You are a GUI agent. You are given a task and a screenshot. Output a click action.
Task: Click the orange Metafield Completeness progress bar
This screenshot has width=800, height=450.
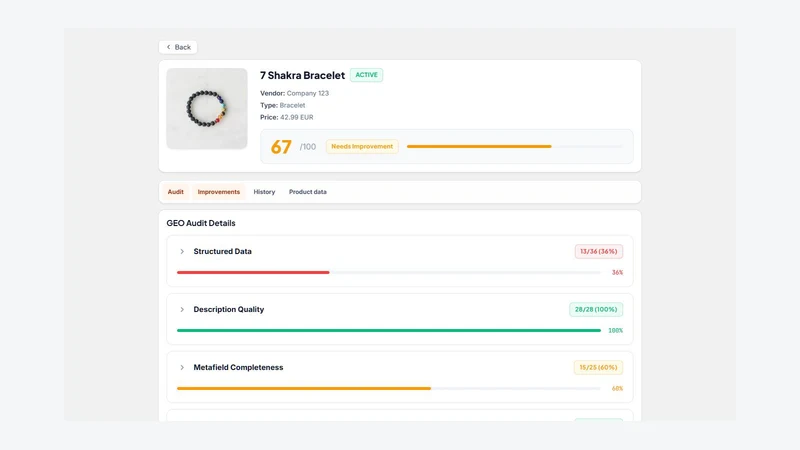(x=389, y=388)
